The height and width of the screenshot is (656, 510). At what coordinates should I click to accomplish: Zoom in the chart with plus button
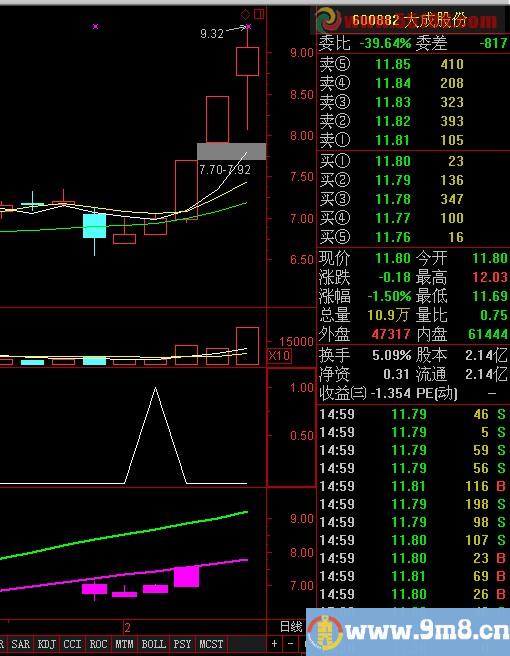tap(274, 644)
